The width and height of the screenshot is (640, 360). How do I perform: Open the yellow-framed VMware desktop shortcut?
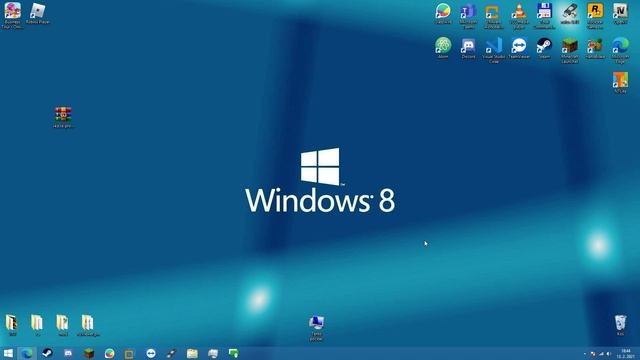coord(493,16)
